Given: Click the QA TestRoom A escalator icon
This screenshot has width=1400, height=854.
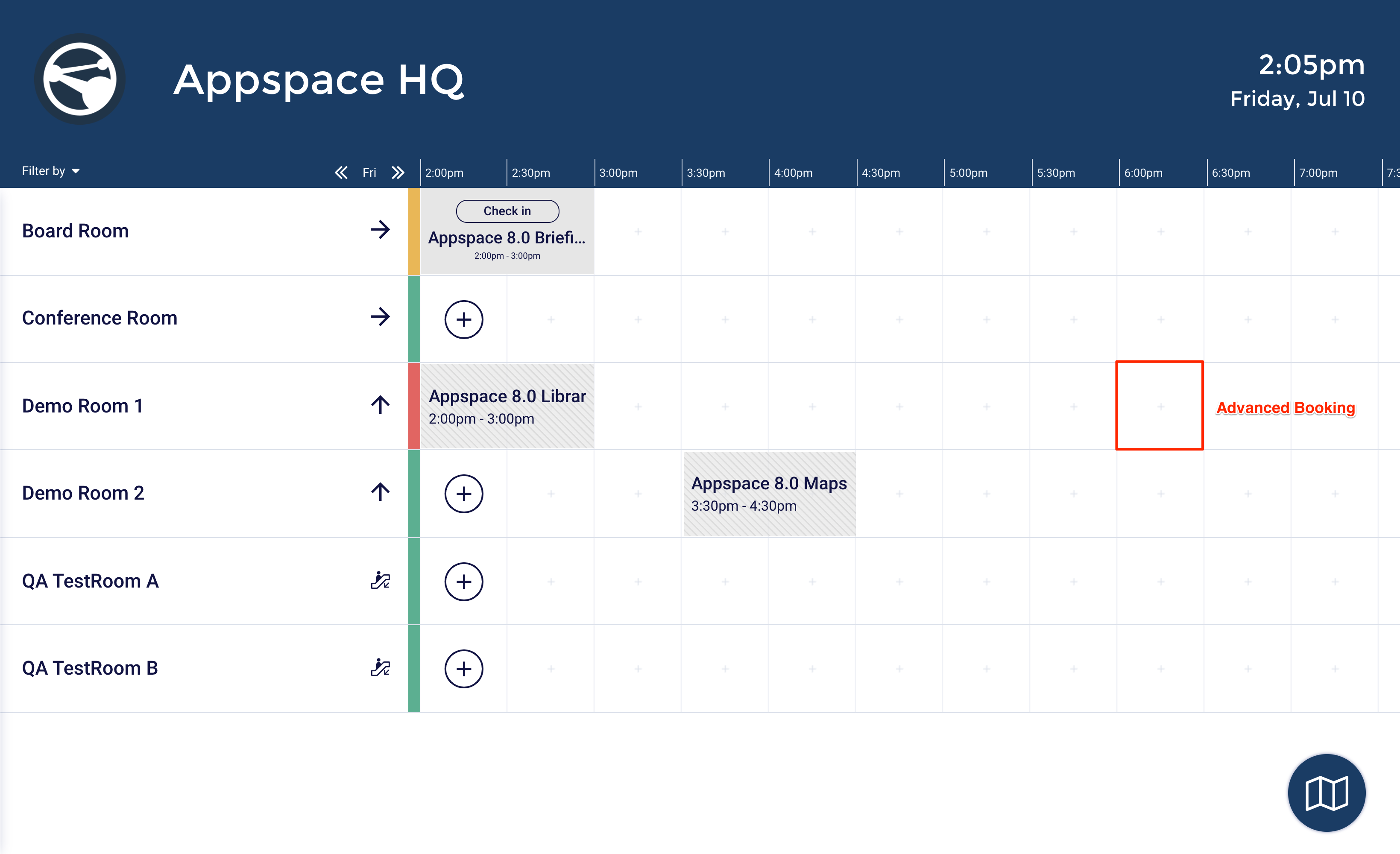Looking at the screenshot, I should click(x=380, y=580).
